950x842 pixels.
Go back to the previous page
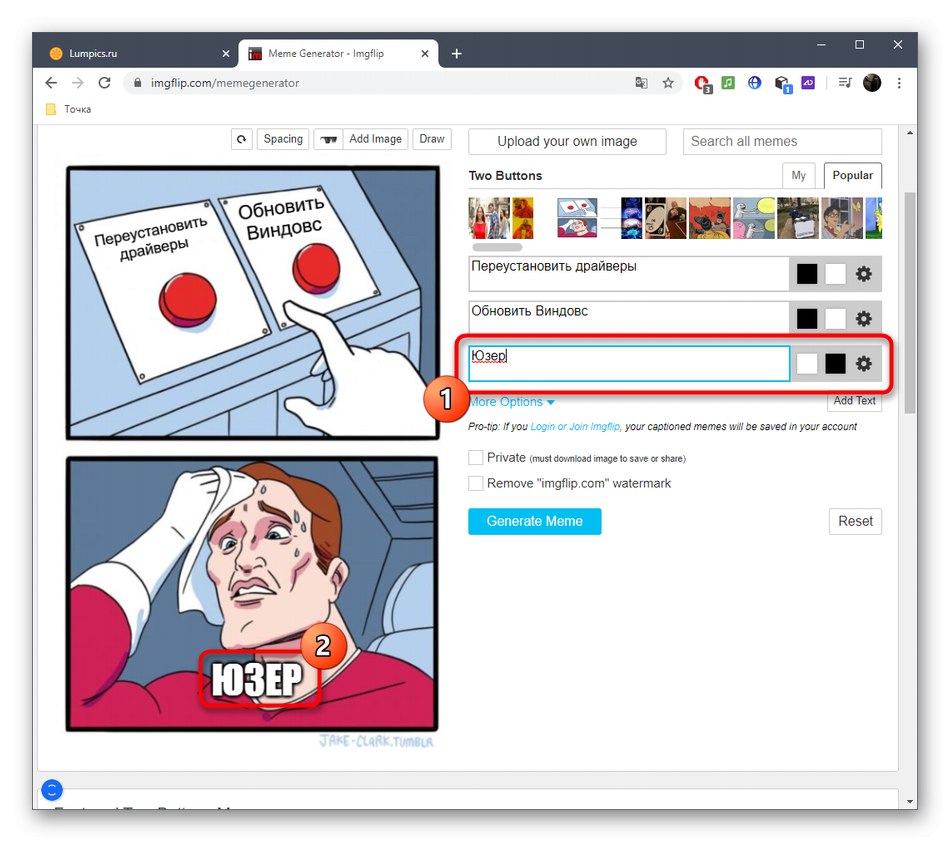(51, 83)
